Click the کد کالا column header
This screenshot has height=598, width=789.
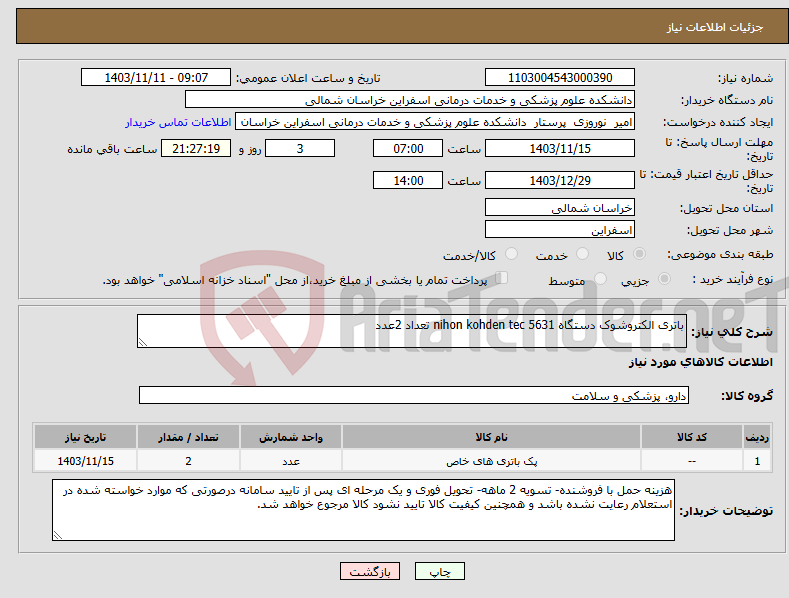tap(692, 437)
